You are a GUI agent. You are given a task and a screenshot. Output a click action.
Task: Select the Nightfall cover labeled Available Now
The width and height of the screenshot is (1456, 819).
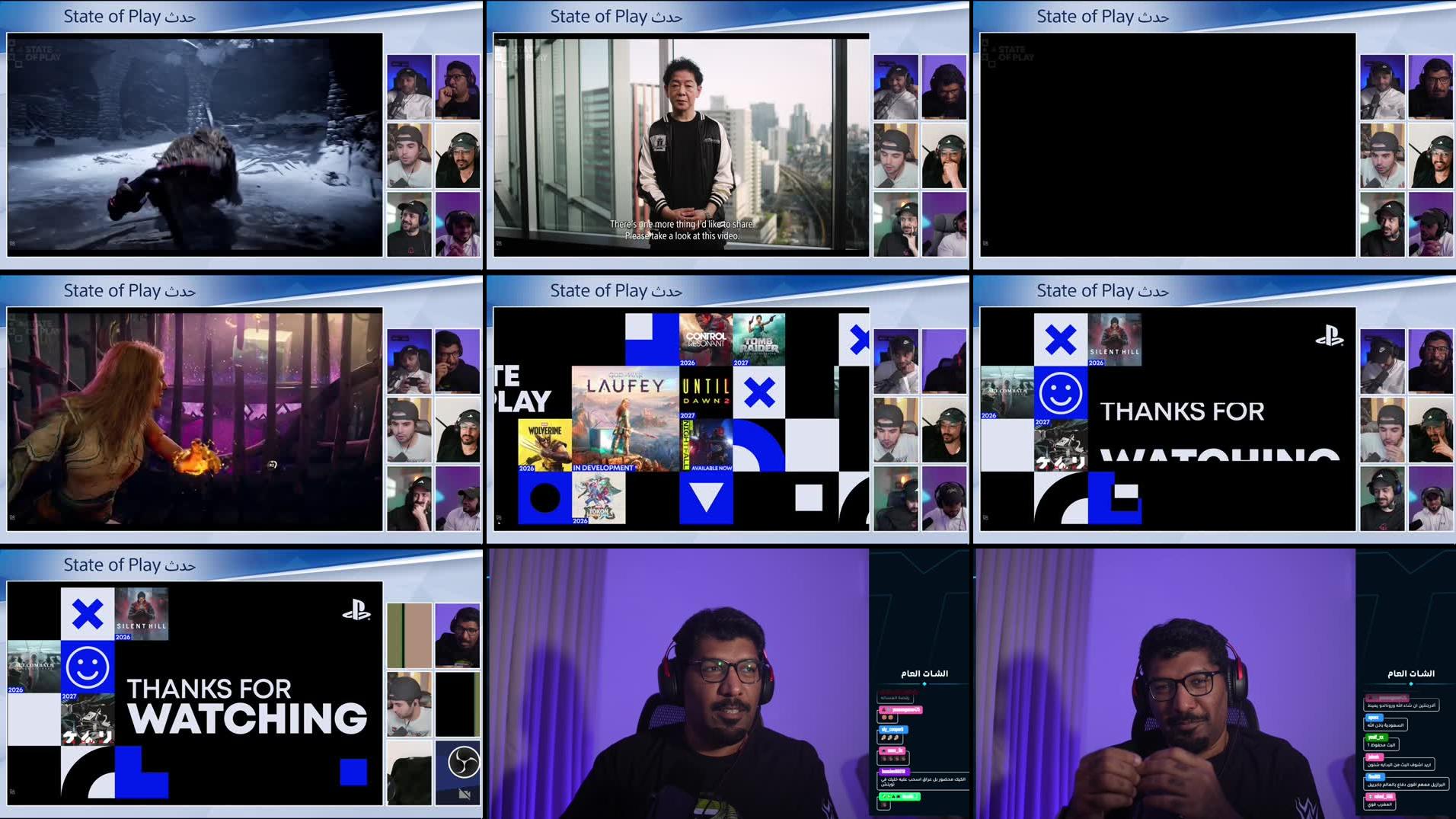(x=706, y=445)
